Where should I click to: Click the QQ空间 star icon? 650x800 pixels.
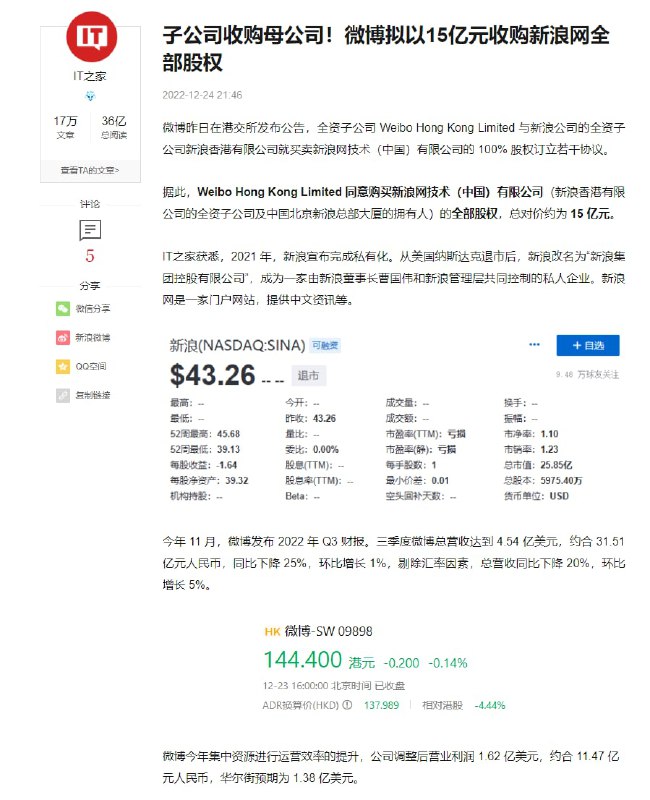pos(63,366)
